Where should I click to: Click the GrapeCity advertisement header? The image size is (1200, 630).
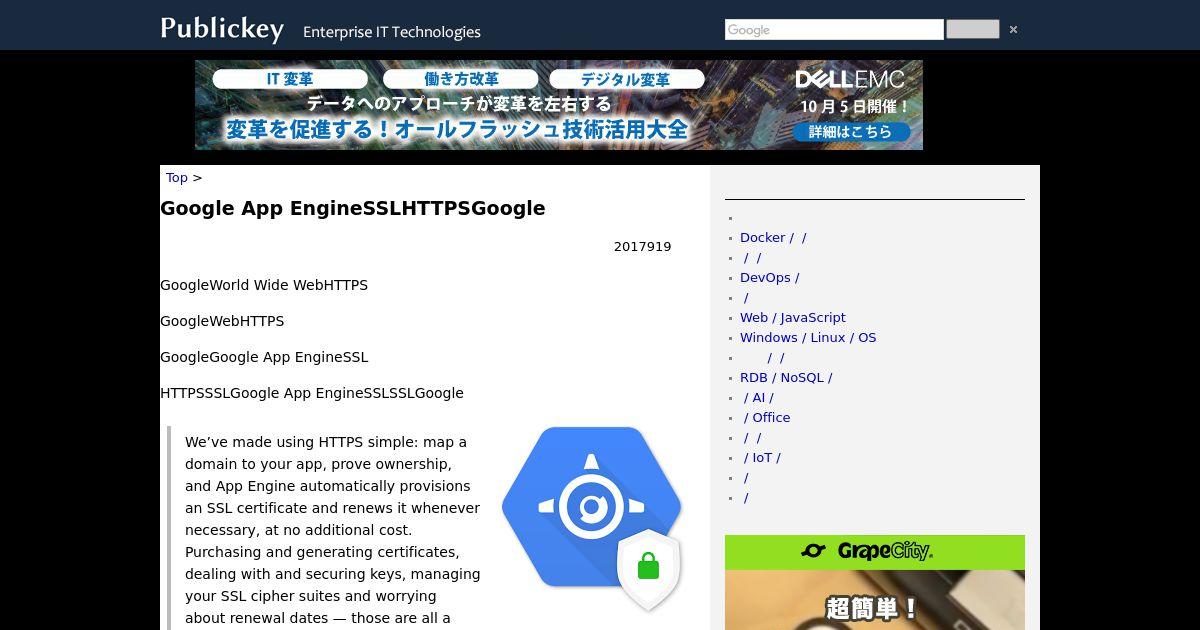coord(875,552)
